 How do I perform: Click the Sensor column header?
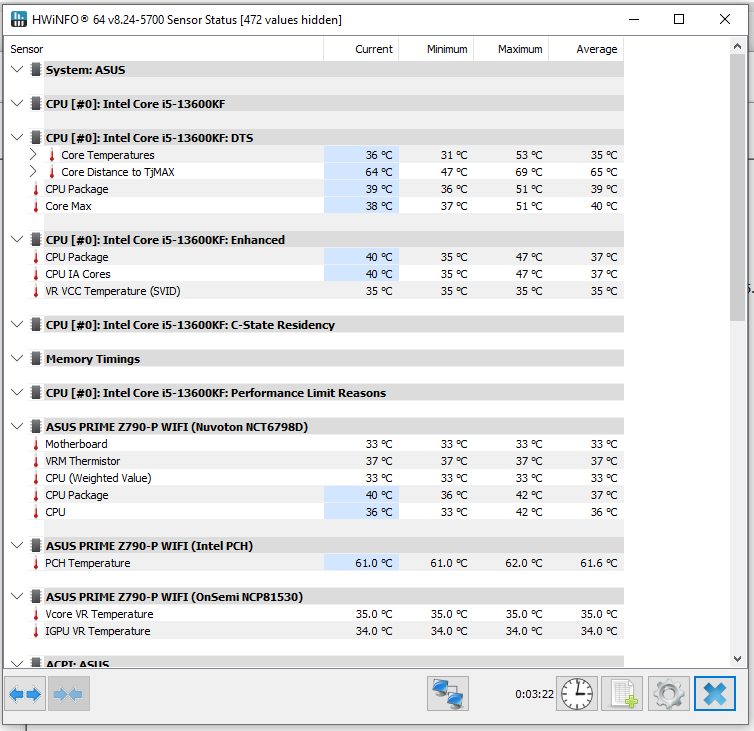pos(163,49)
